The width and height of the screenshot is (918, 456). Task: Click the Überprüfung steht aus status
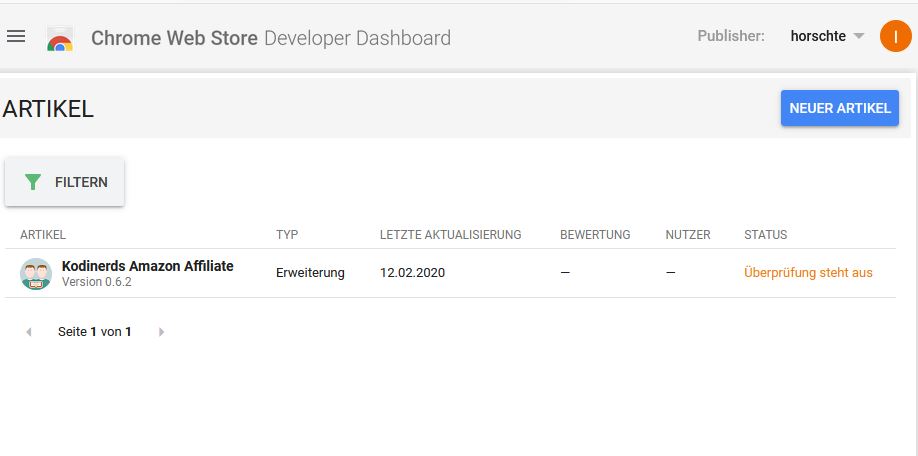click(808, 273)
